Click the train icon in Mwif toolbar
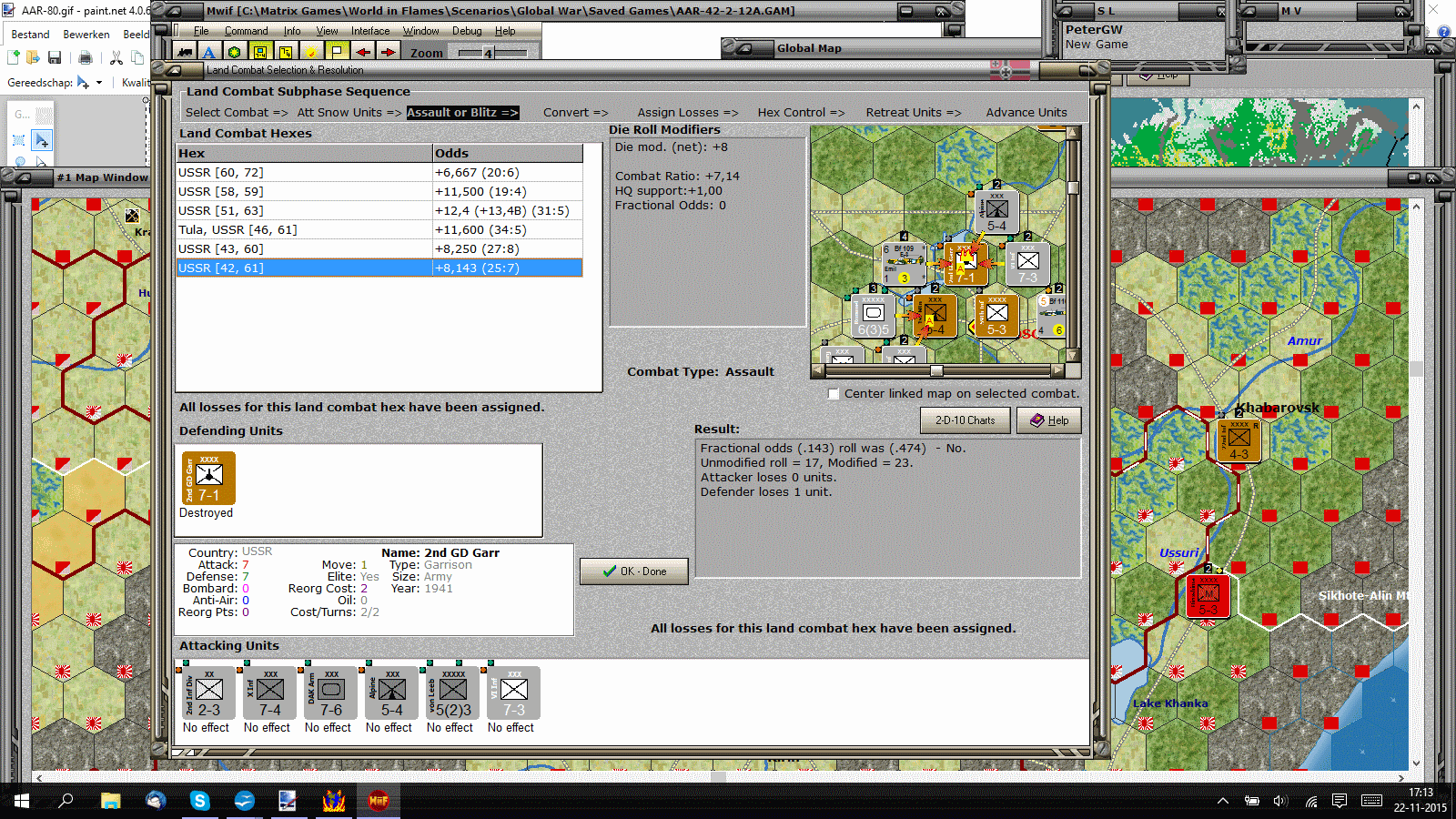This screenshot has height=819, width=1456. pyautogui.click(x=186, y=52)
